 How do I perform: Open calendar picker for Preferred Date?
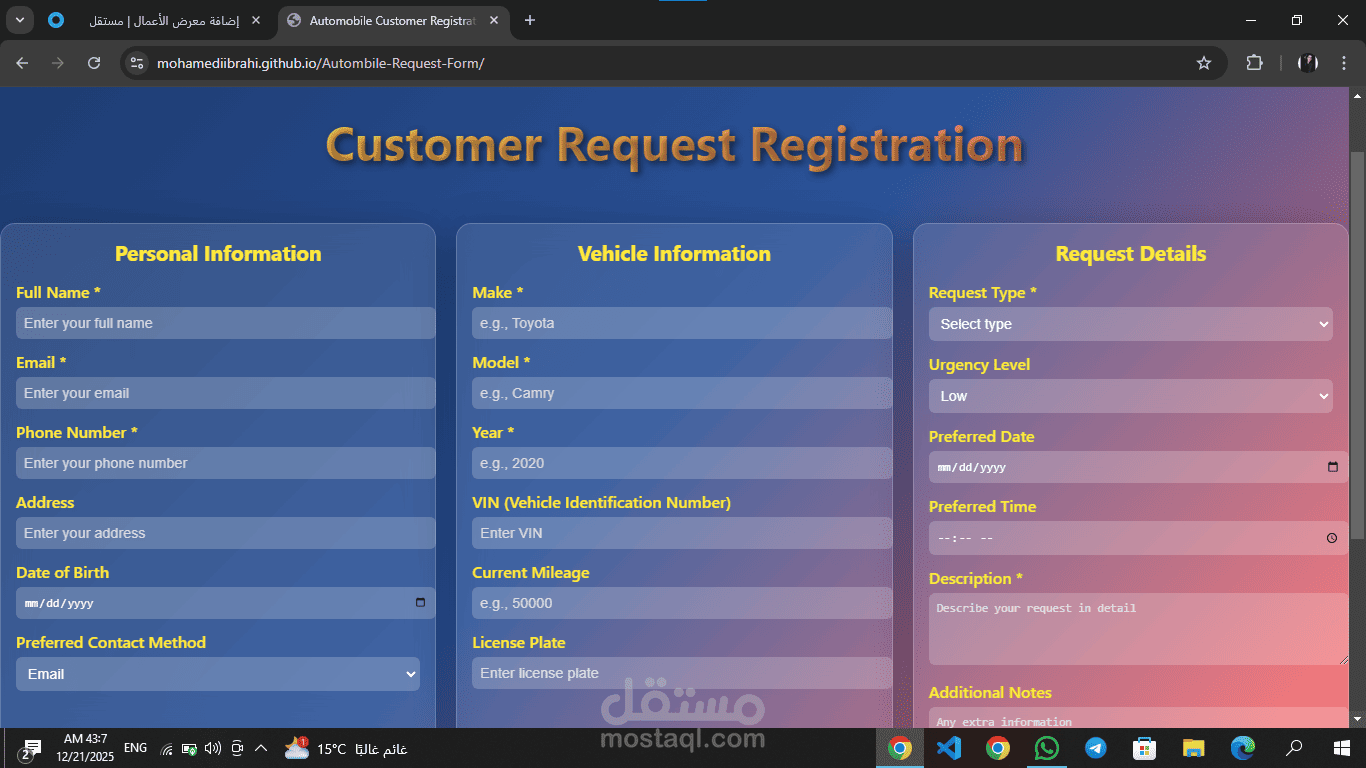point(1332,467)
